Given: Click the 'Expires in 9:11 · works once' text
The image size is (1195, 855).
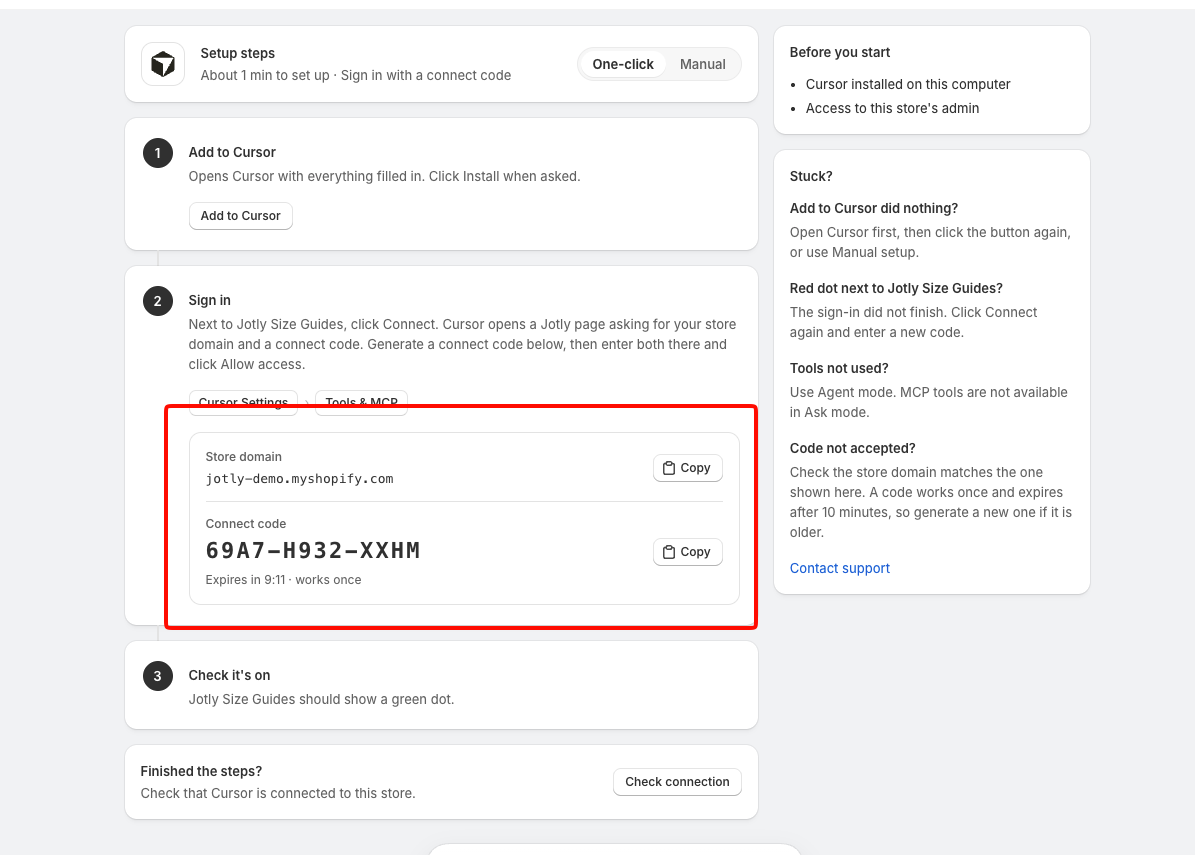Looking at the screenshot, I should (x=284, y=580).
